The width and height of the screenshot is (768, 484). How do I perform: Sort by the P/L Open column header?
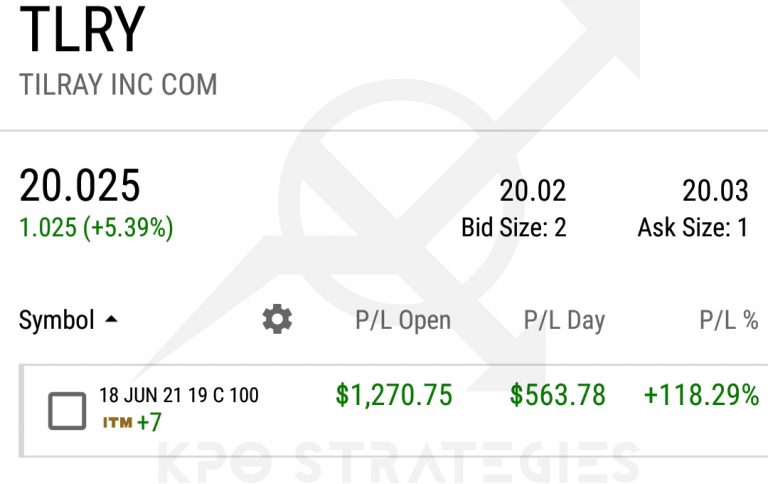pyautogui.click(x=403, y=320)
